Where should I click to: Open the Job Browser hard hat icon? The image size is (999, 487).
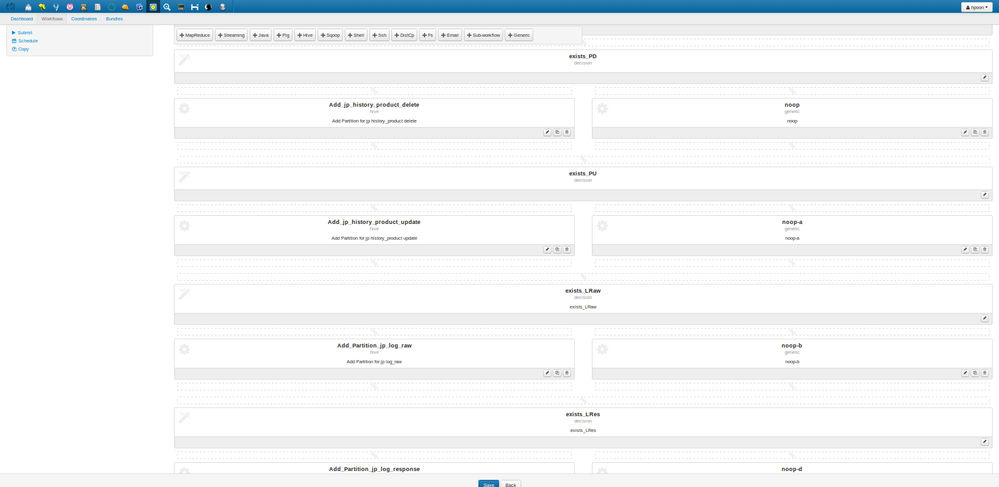(x=125, y=7)
